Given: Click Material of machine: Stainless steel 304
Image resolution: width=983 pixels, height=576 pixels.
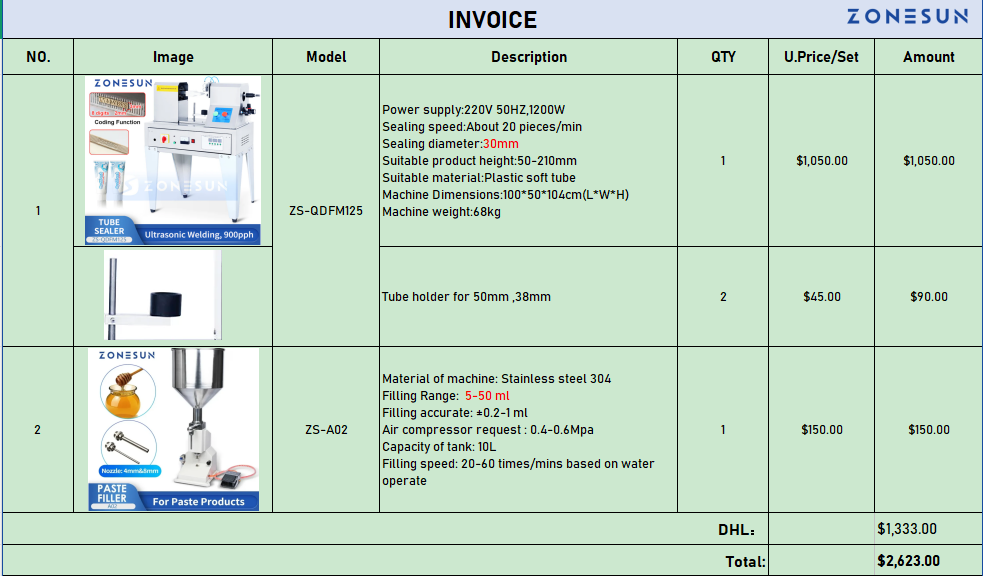Looking at the screenshot, I should (x=497, y=379).
